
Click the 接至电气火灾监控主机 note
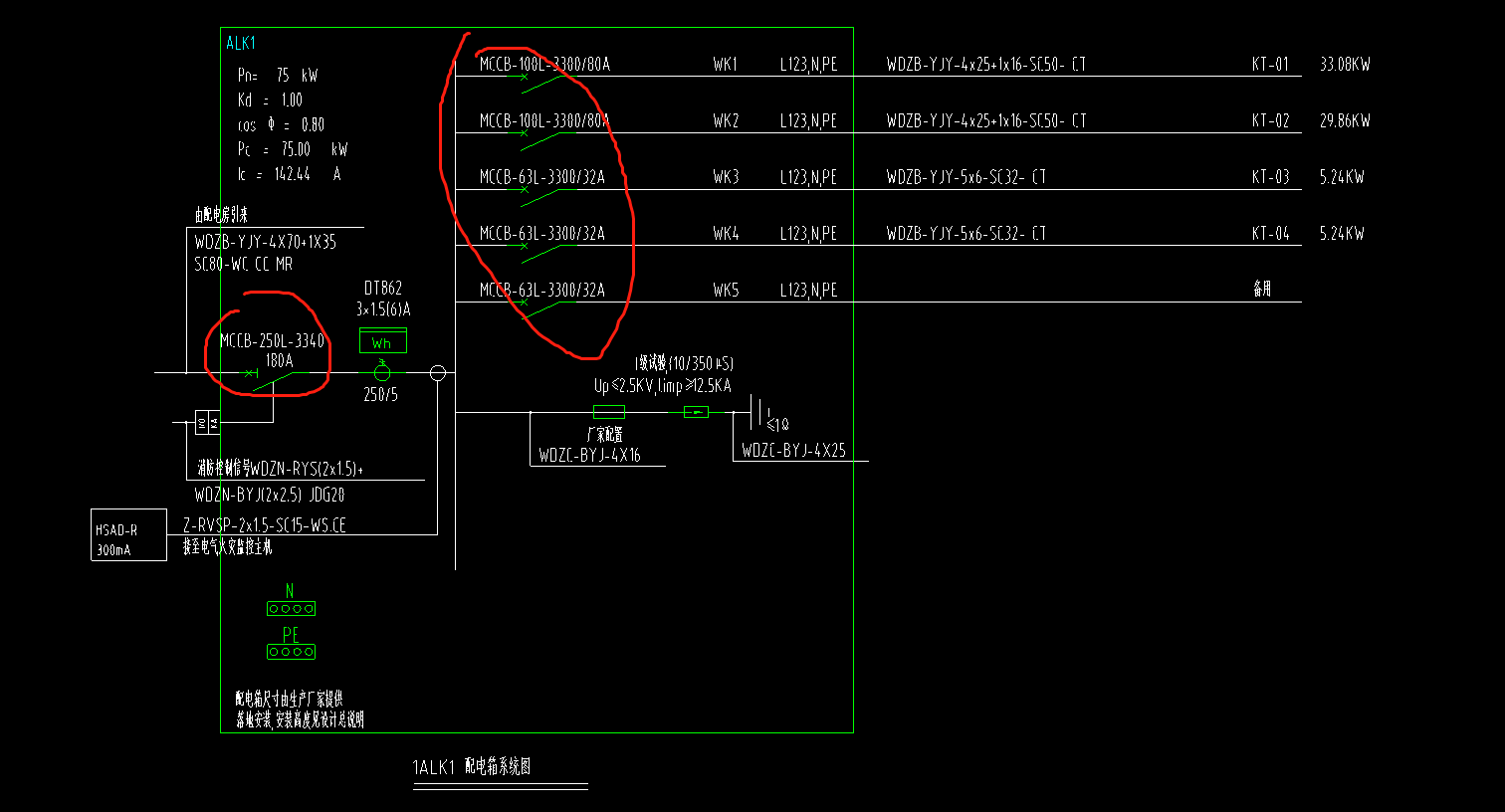[x=227, y=547]
